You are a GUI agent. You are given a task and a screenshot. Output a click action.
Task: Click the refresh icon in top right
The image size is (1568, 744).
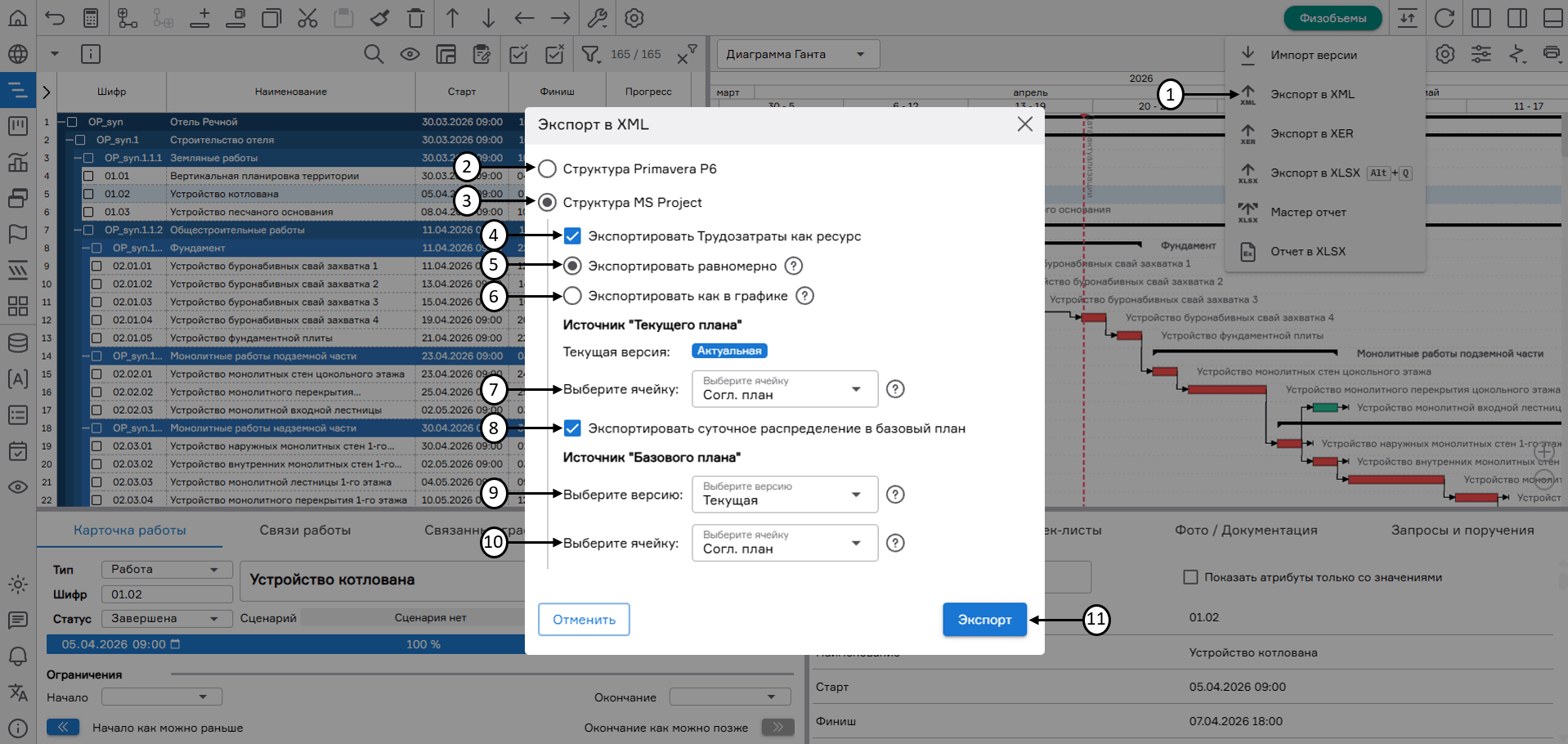point(1445,18)
